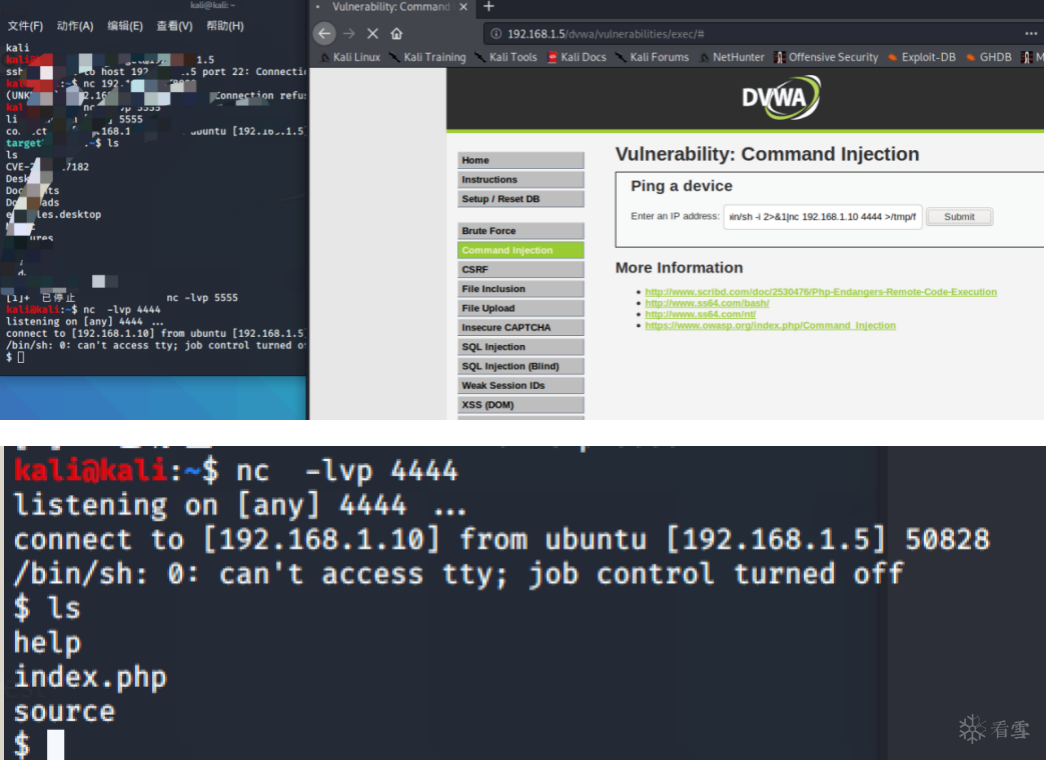Open the 查看(V) terminal menu
Viewport: 1048px width, 760px height.
coord(174,26)
